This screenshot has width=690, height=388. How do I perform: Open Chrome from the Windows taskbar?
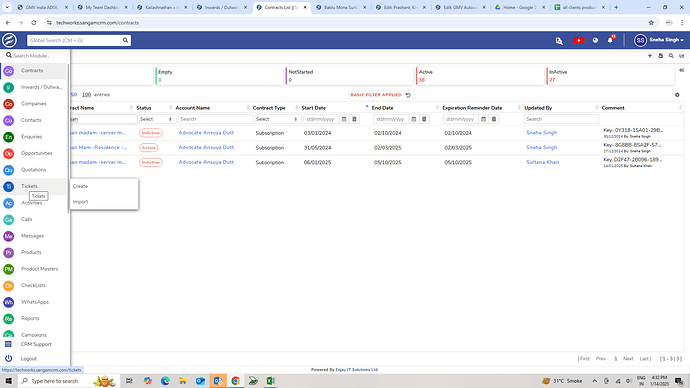point(236,381)
